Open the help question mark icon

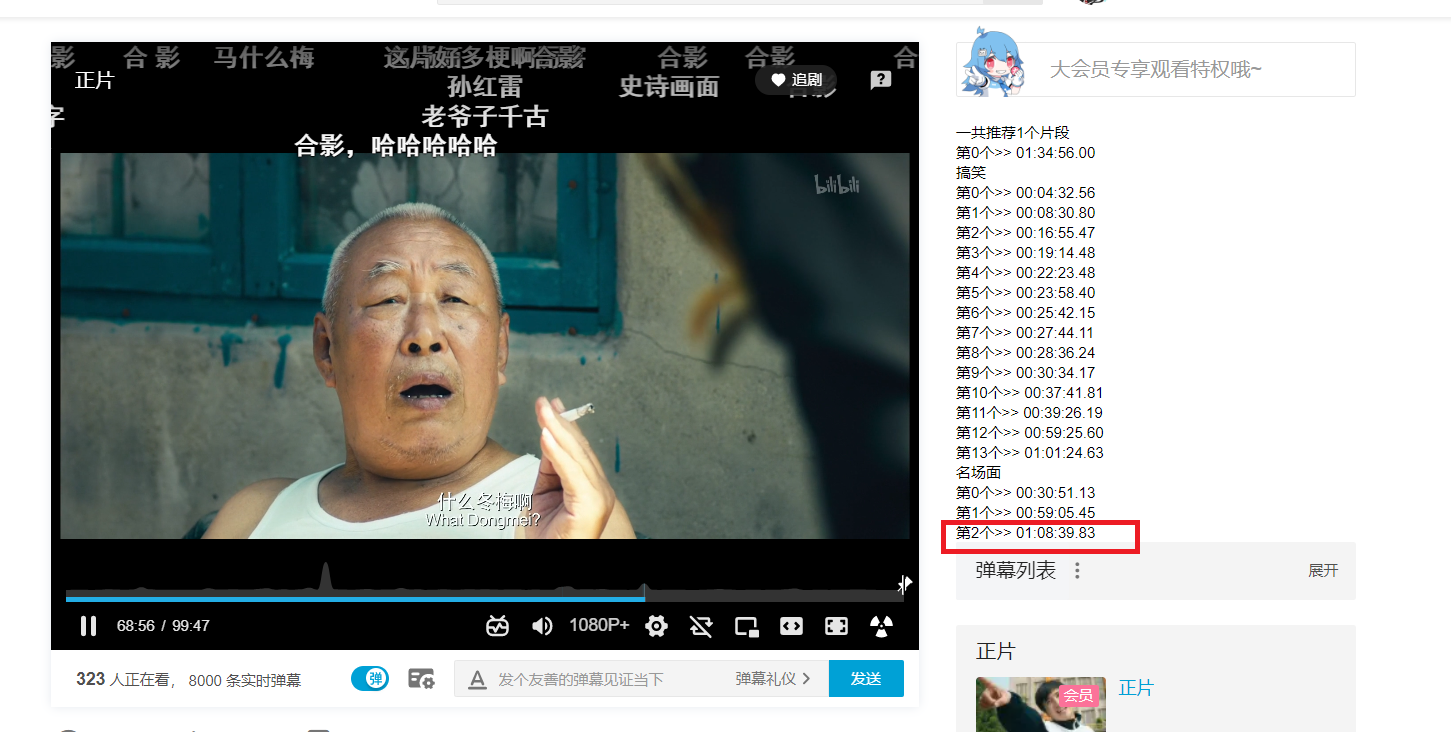[x=880, y=80]
